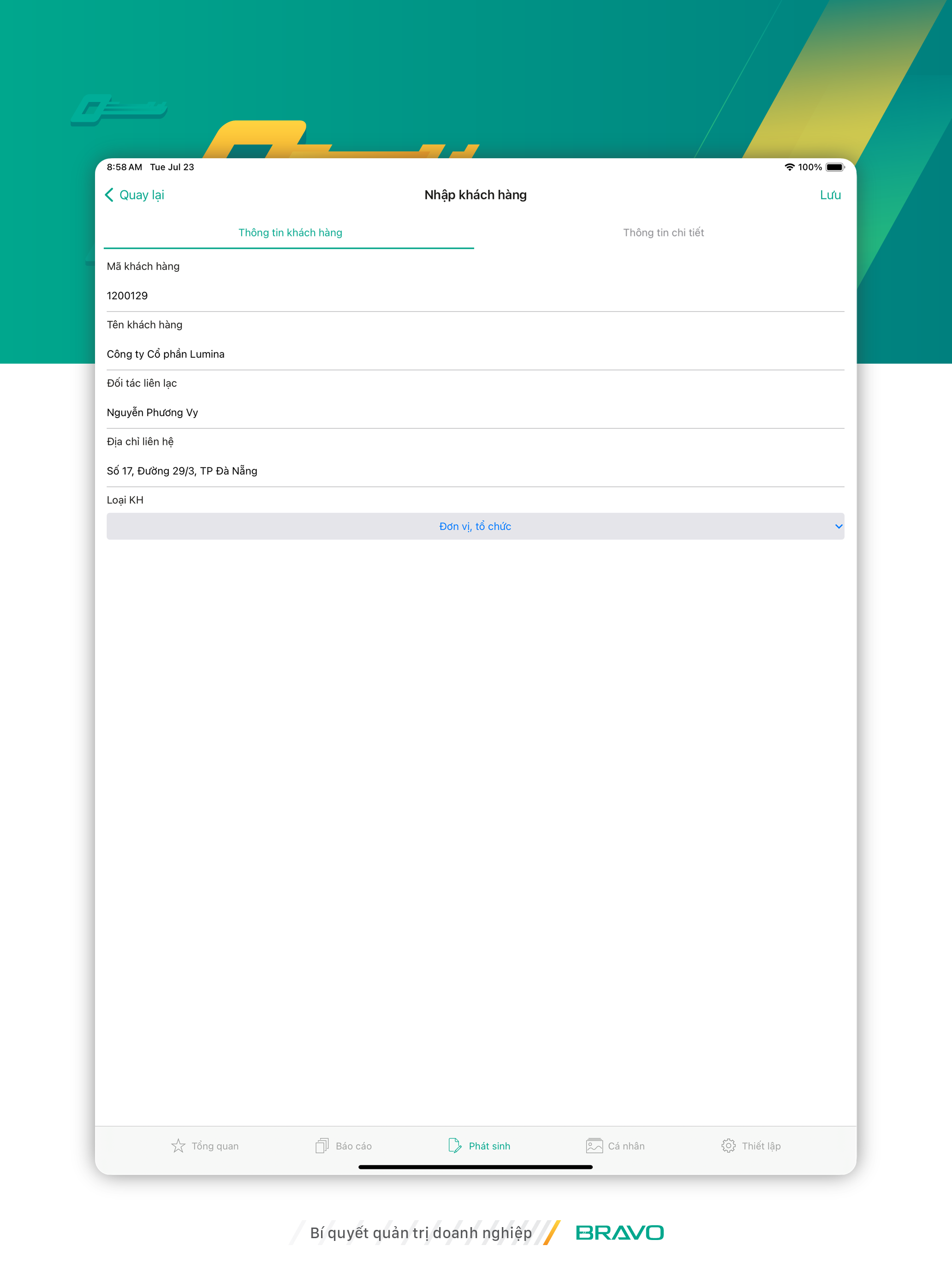Viewport: 952px width, 1270px height.
Task: Go back with the Quay lại chevron
Action: tap(109, 195)
